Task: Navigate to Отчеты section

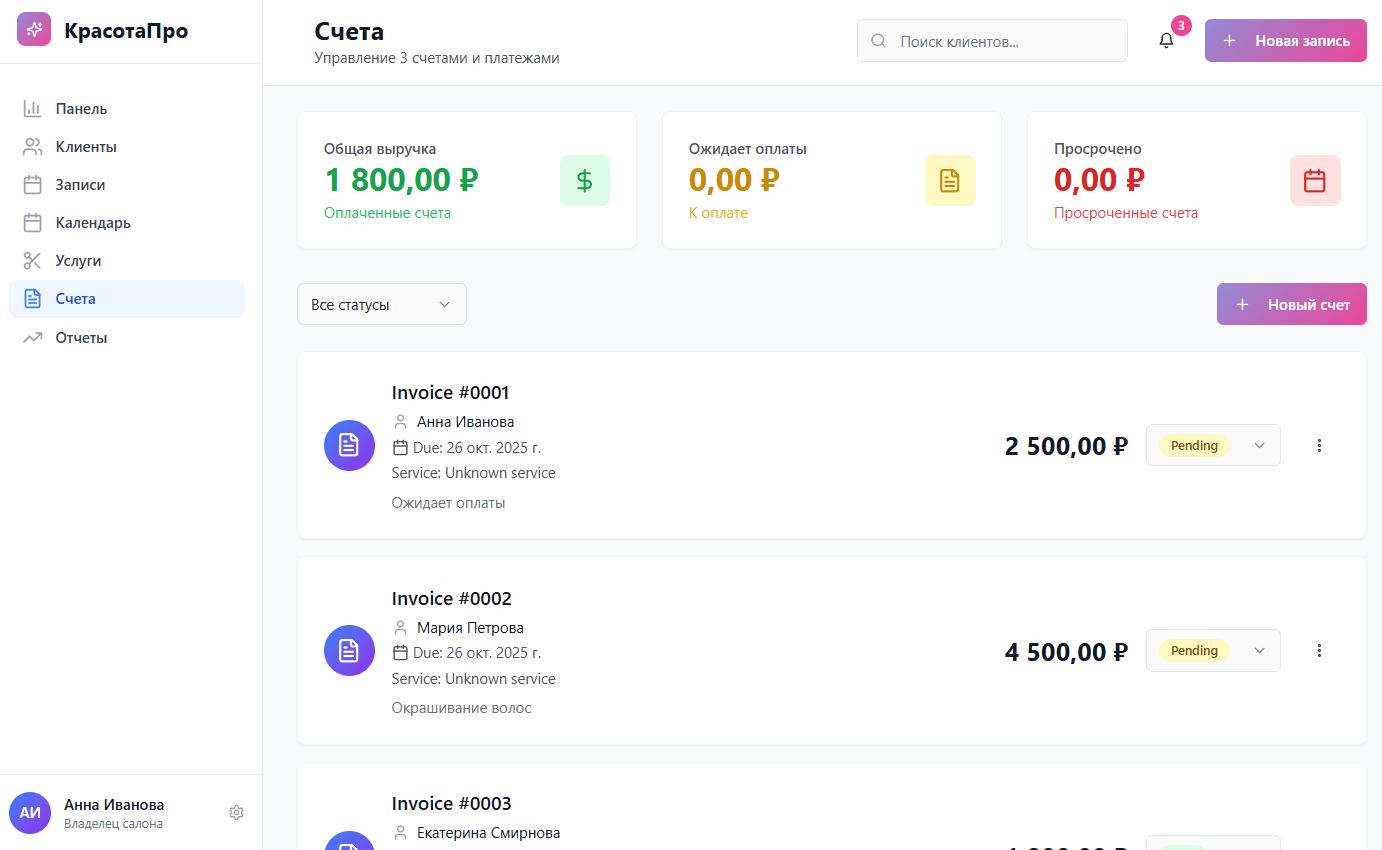Action: 81,338
